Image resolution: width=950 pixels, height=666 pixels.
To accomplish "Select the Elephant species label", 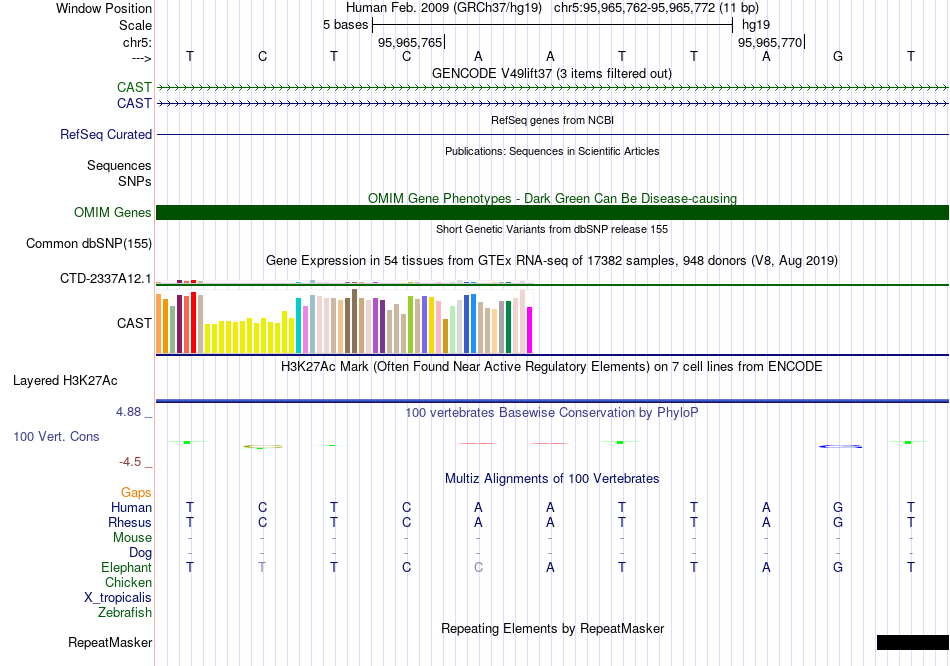I will [126, 567].
